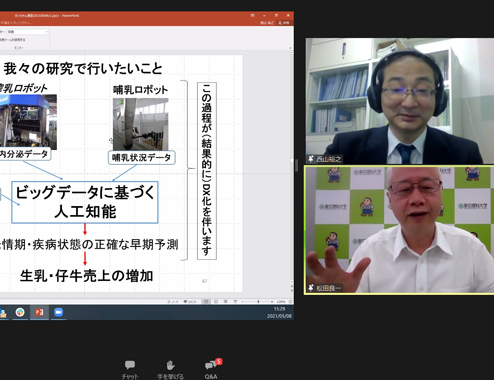This screenshot has height=380, width=494.
Task: Collapse the ribbon using the small chevron
Action: tap(290, 48)
